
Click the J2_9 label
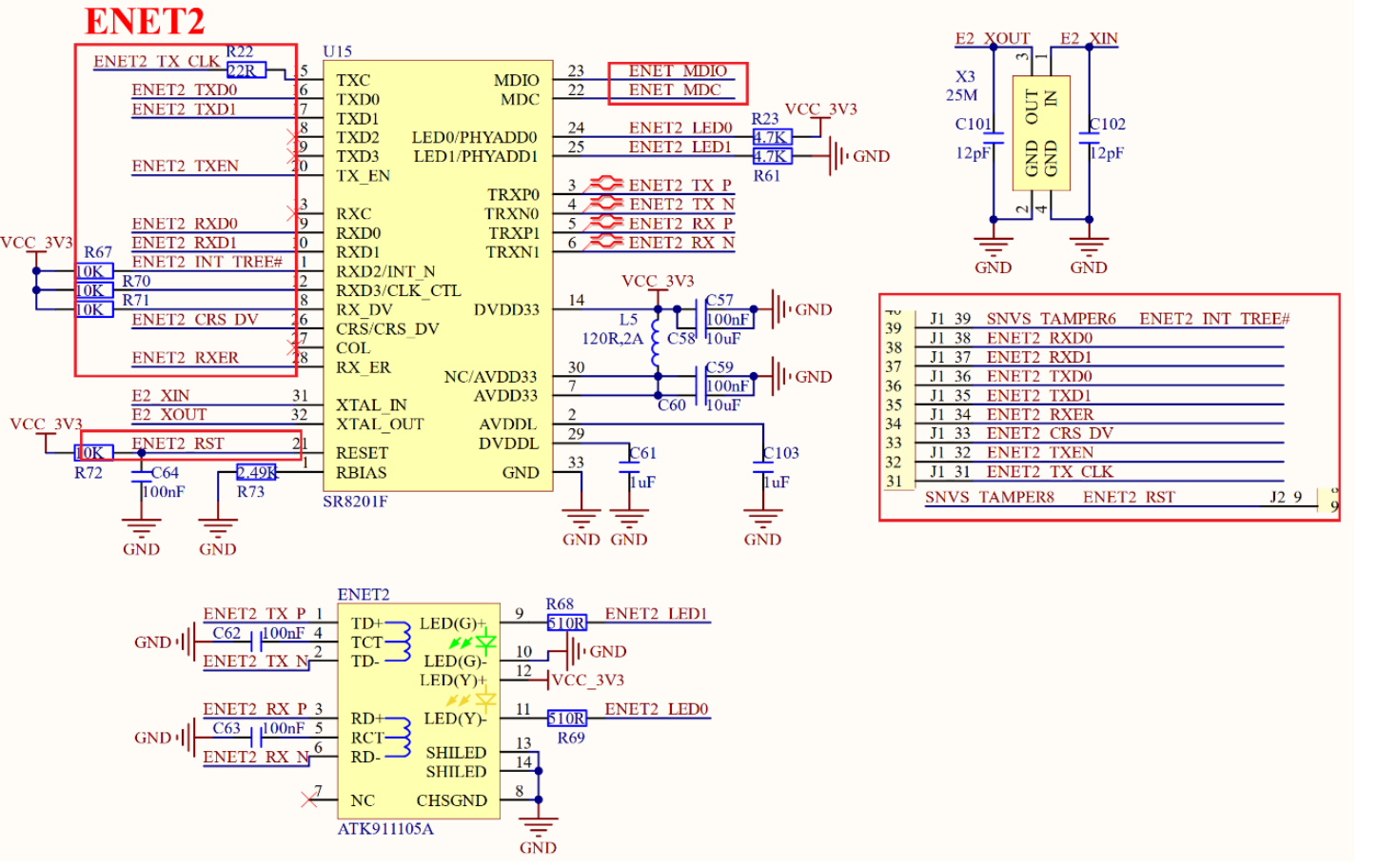(1286, 497)
